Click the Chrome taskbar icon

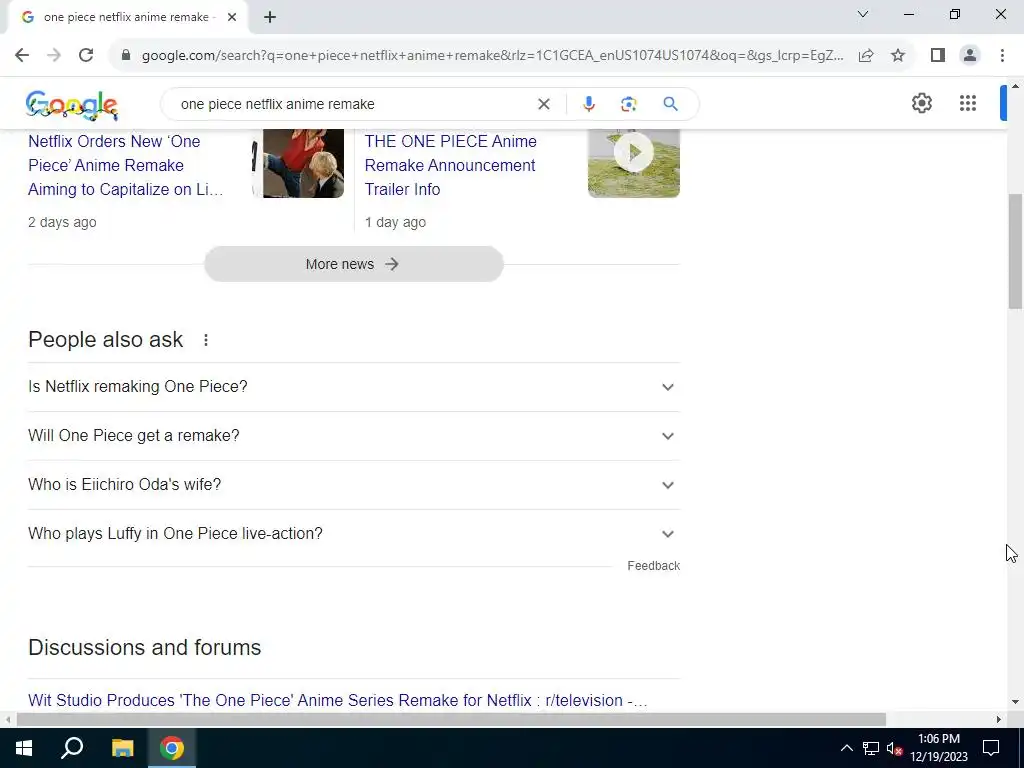(172, 748)
